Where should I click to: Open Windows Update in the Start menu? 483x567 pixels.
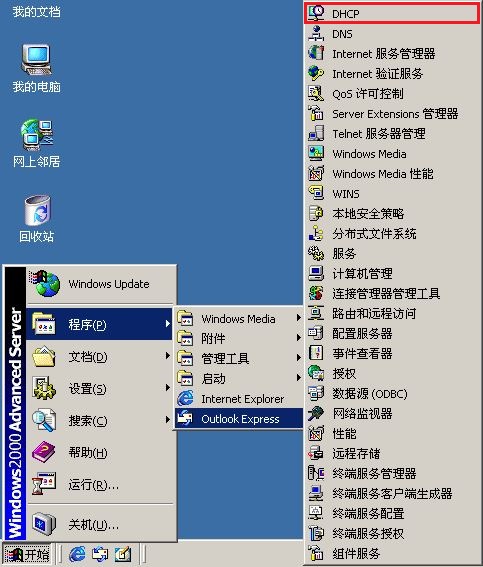pos(100,284)
